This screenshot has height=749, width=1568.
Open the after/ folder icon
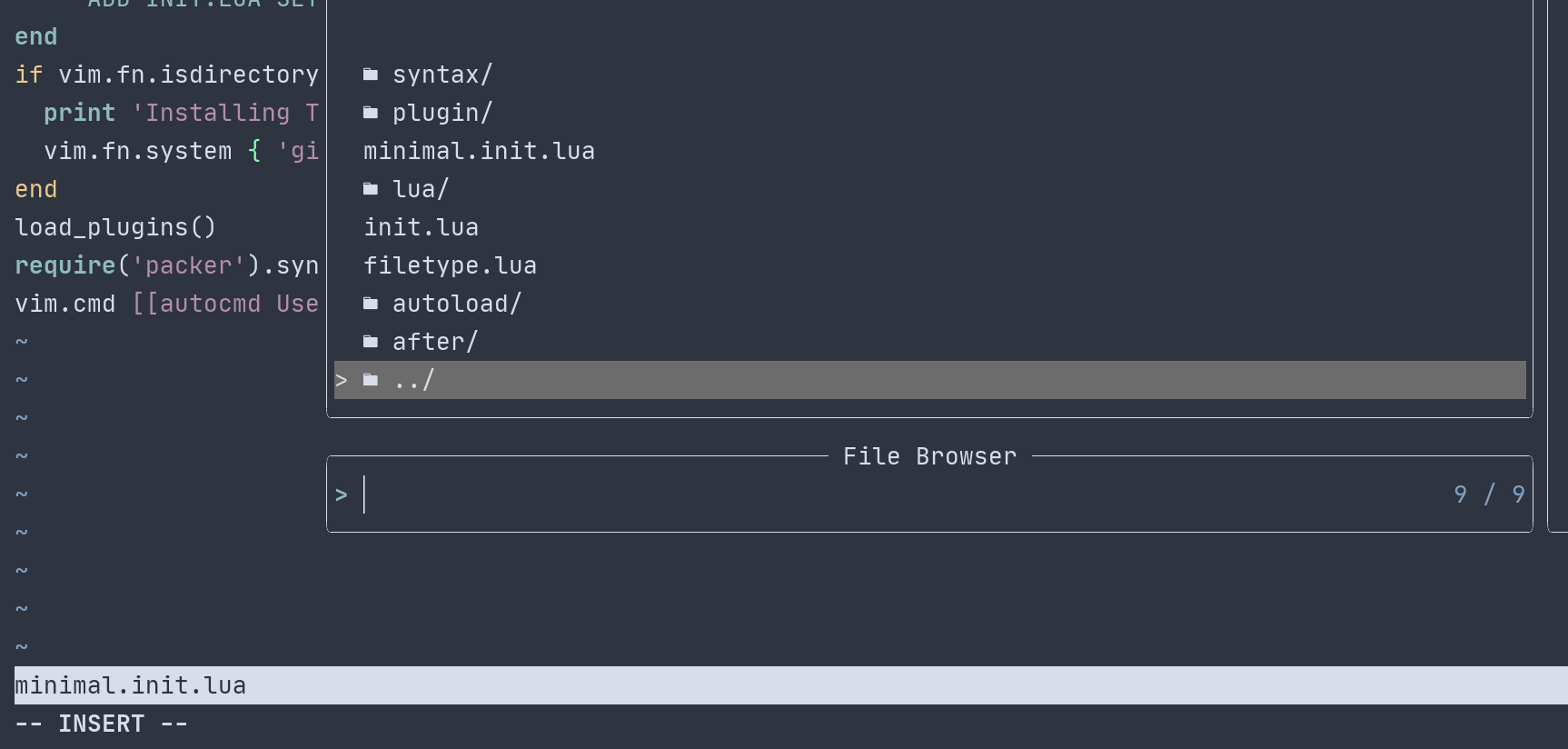pyautogui.click(x=371, y=341)
